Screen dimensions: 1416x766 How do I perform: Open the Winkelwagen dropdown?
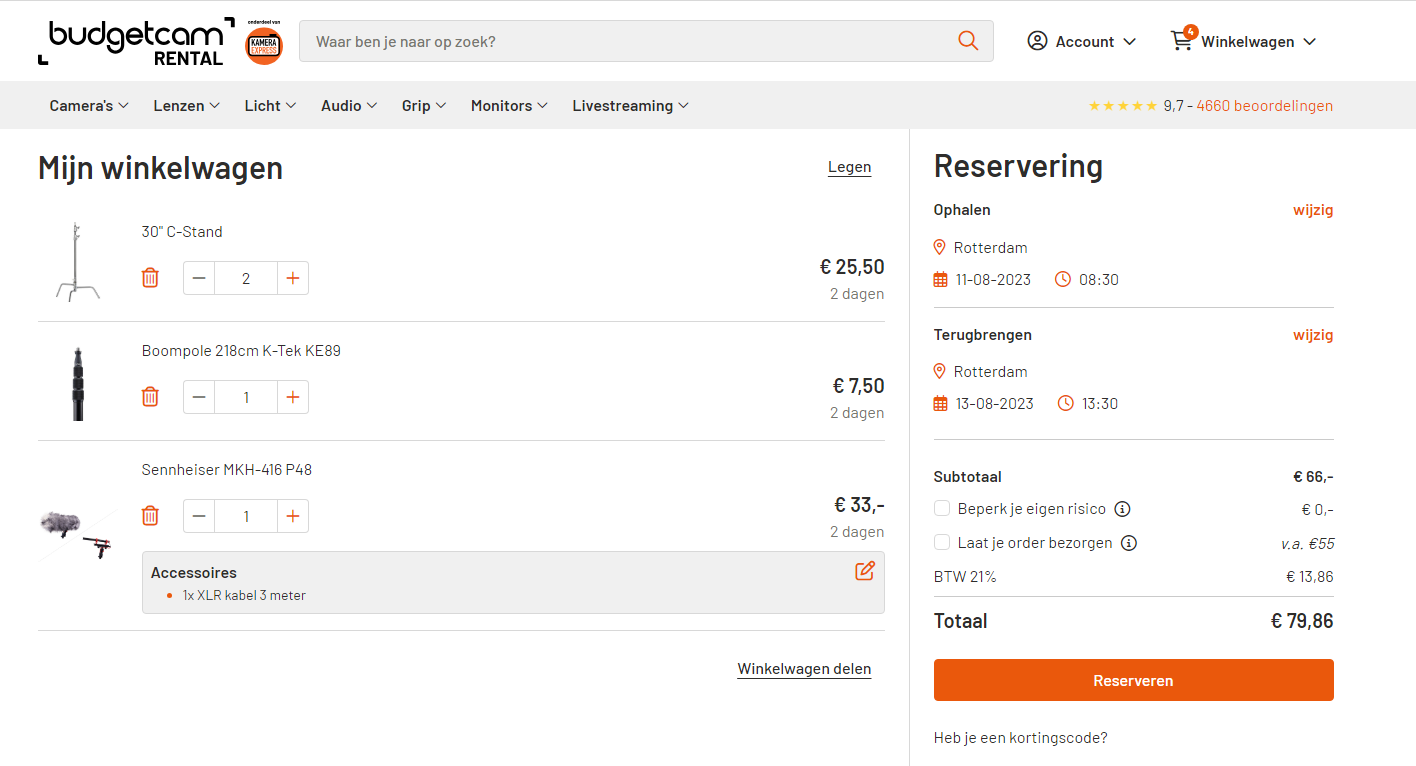pyautogui.click(x=1244, y=42)
